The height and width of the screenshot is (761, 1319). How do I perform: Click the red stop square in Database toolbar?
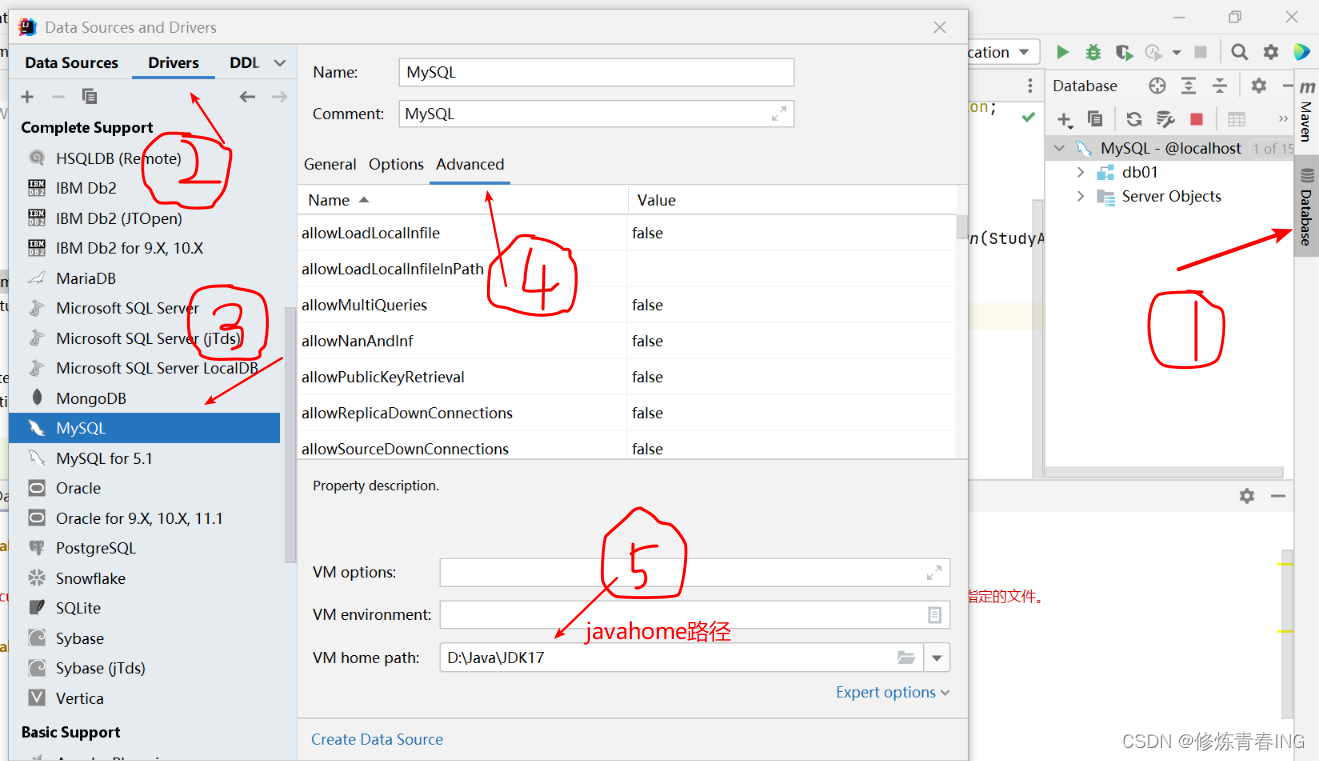point(1197,119)
